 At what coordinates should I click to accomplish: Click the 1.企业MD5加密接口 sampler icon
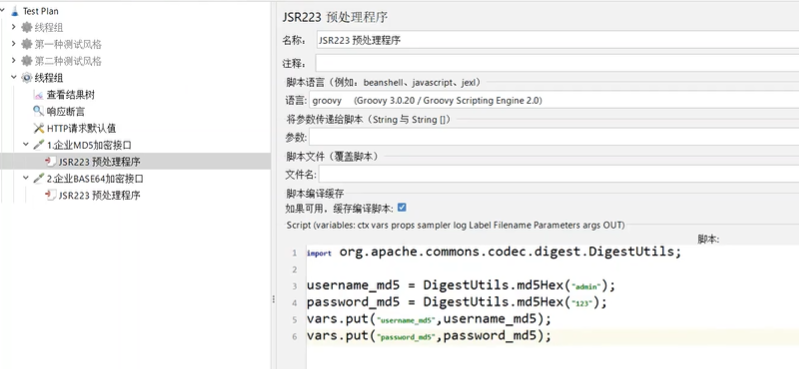[39, 145]
